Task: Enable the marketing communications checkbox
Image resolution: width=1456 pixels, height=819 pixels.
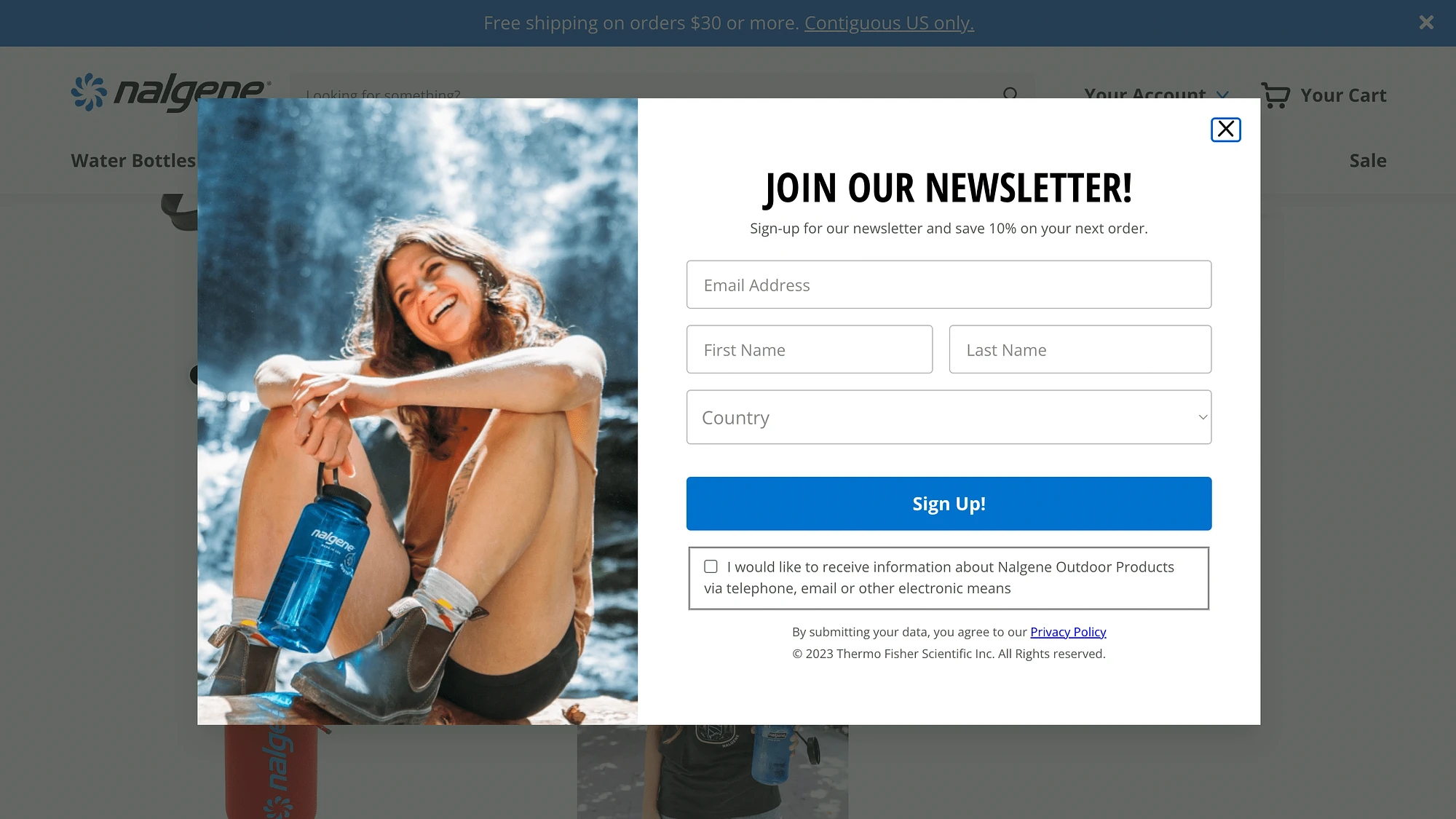Action: pos(710,566)
